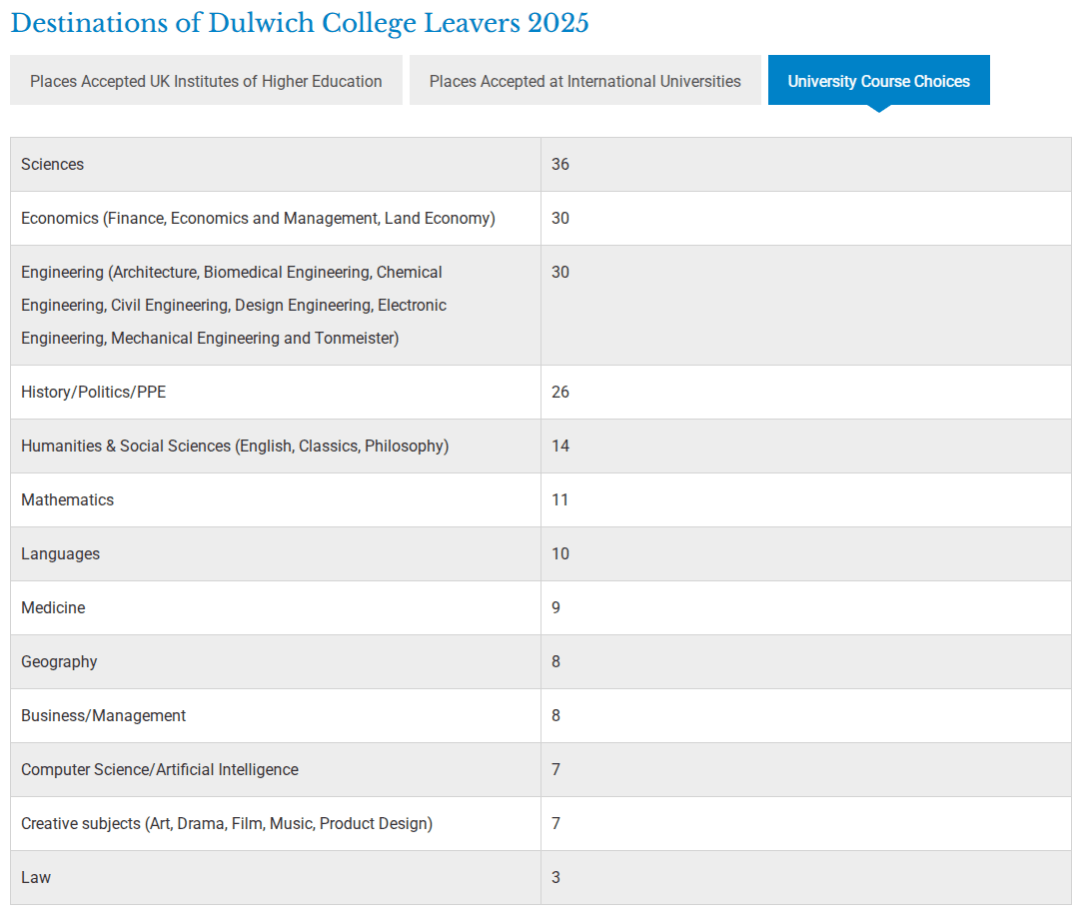The width and height of the screenshot is (1080, 916).
Task: Switch to Places Accepted at International Universities tab
Action: pyautogui.click(x=585, y=81)
